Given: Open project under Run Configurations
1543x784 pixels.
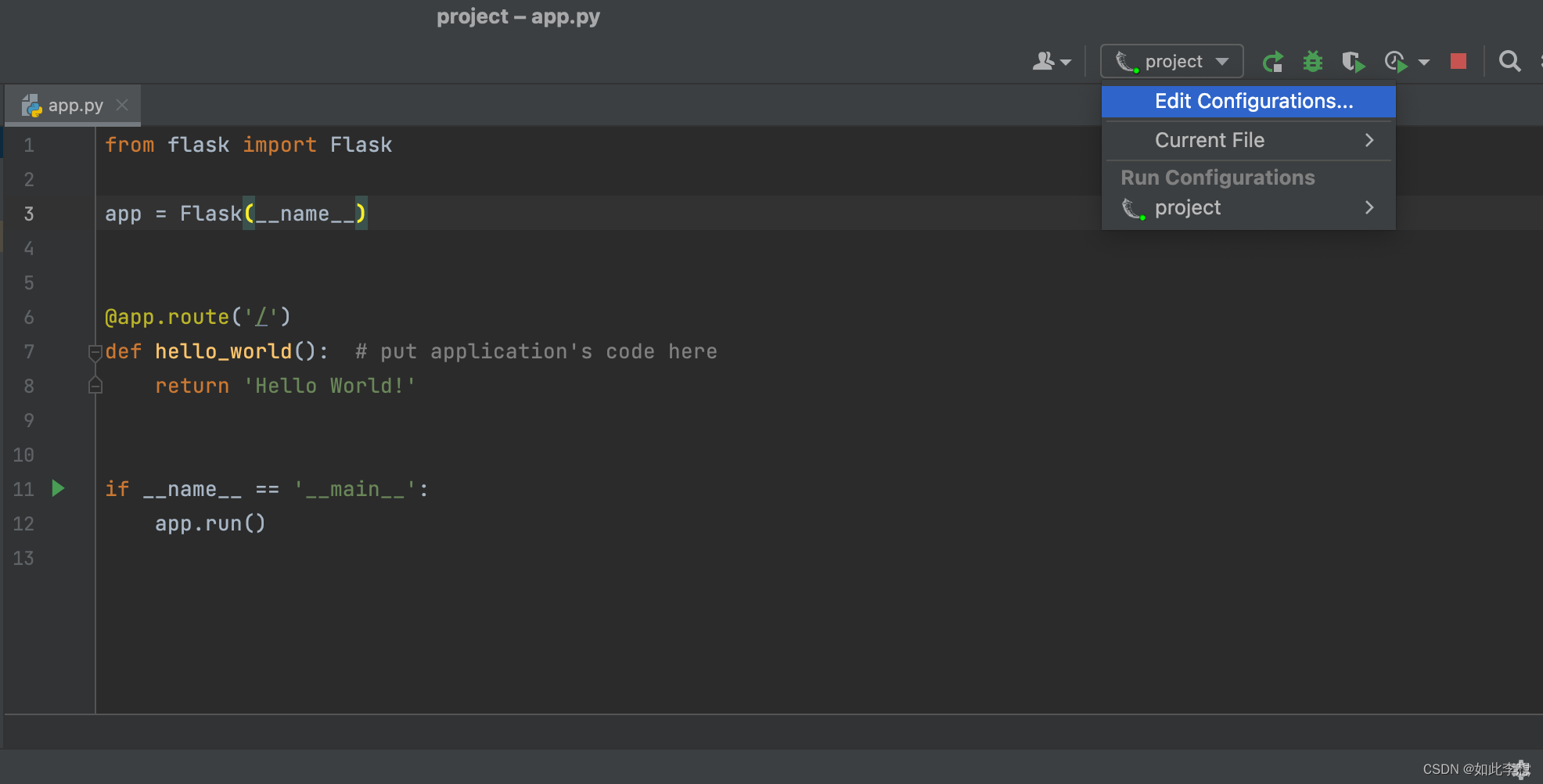Looking at the screenshot, I should [x=1187, y=207].
